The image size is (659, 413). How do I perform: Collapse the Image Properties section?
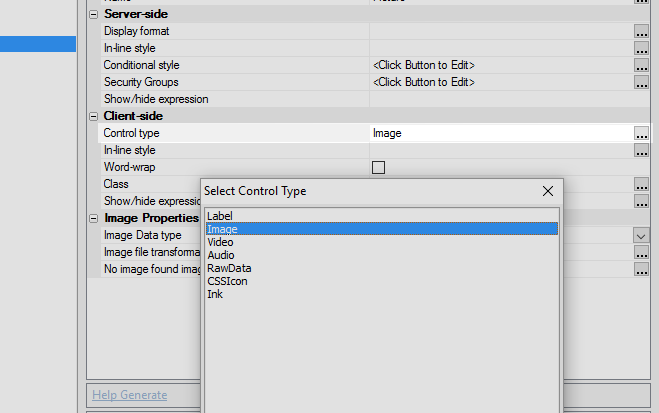click(94, 218)
